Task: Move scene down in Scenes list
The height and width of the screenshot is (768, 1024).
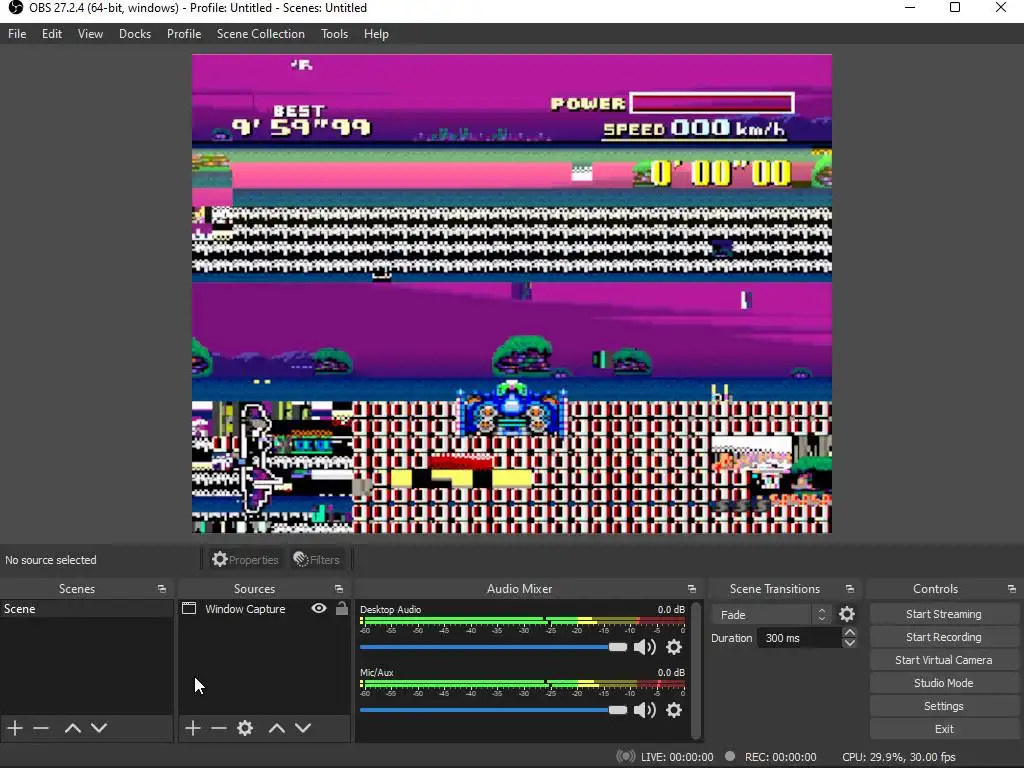Action: (99, 728)
